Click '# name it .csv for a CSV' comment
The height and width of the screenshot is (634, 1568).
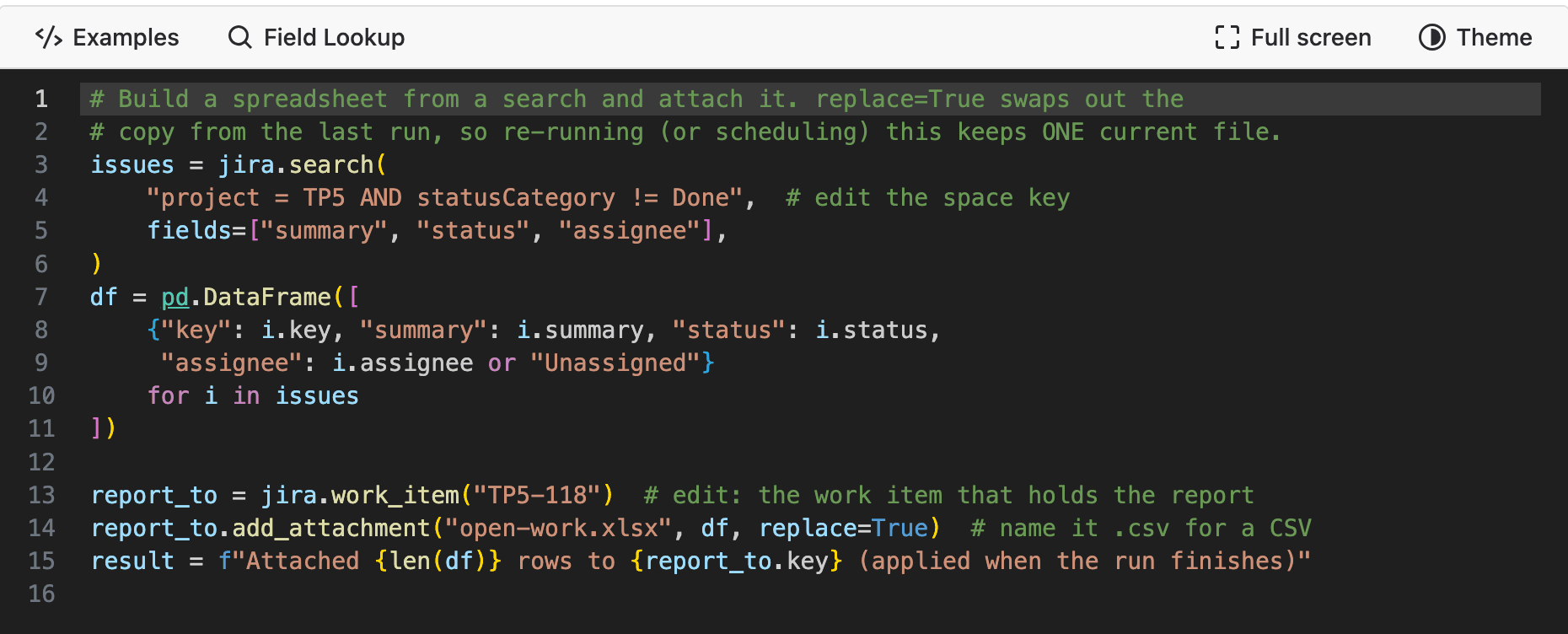coord(1141,528)
